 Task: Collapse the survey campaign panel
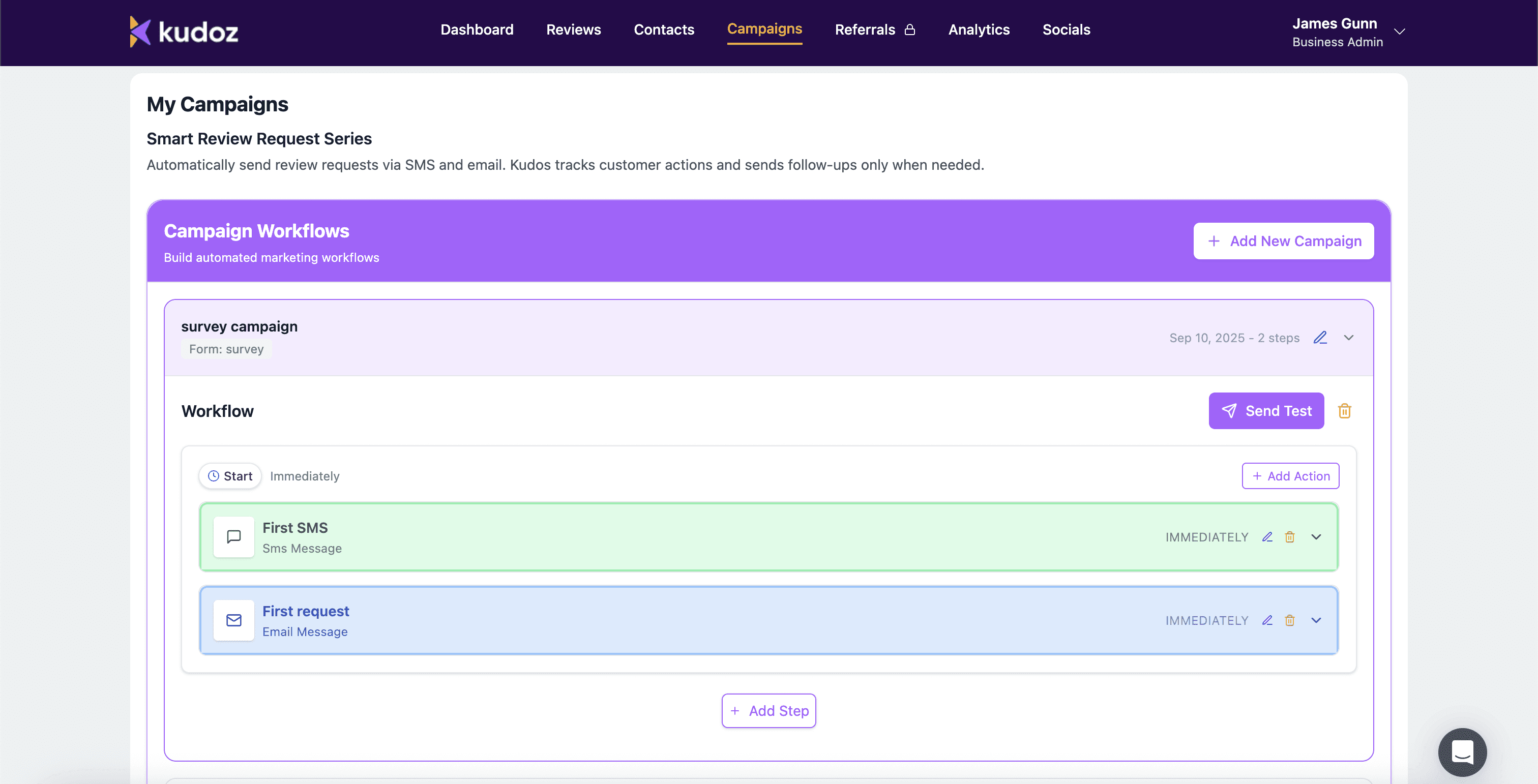pyautogui.click(x=1349, y=338)
